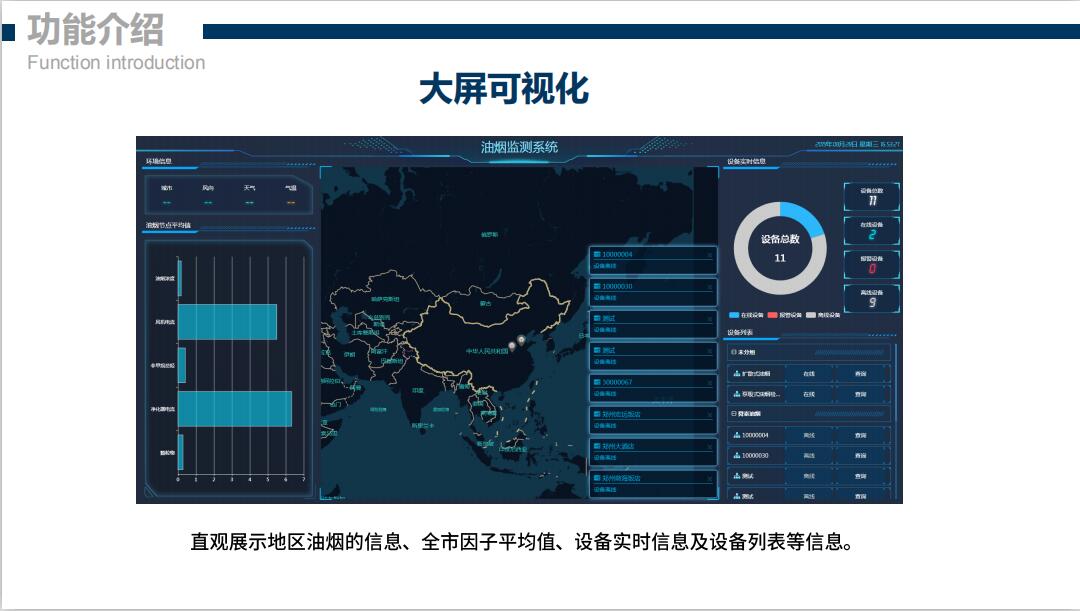
Task: Click the 油烟浓度 axis label
Action: (x=165, y=278)
